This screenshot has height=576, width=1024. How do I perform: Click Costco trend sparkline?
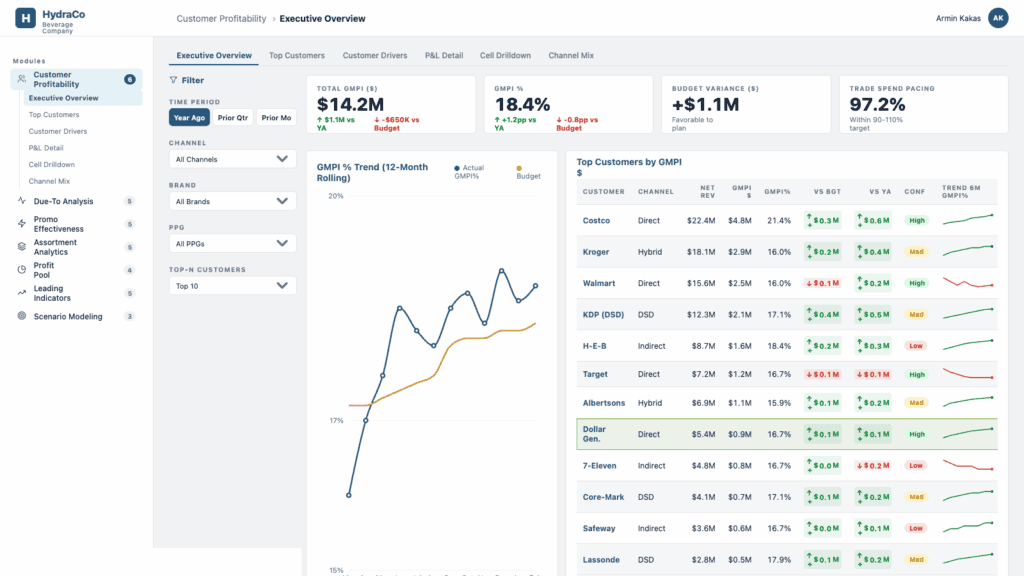coord(968,220)
